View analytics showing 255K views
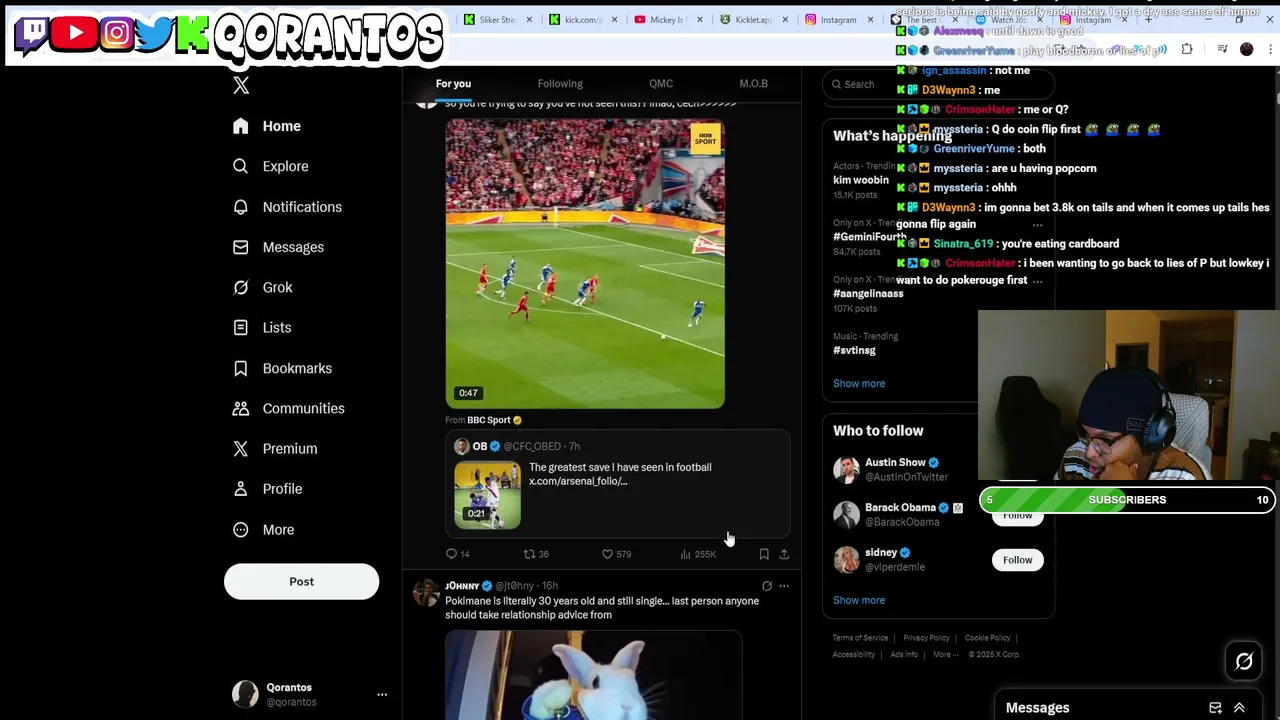The width and height of the screenshot is (1280, 720). (x=698, y=554)
